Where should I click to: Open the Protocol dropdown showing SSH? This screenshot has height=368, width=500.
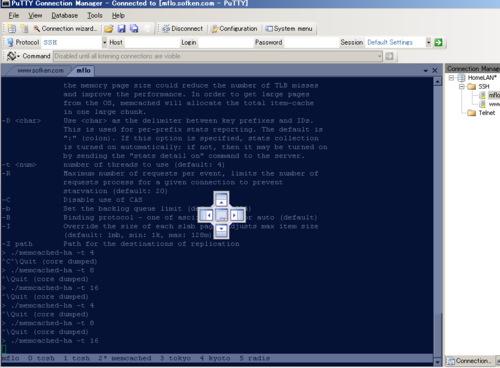point(104,42)
